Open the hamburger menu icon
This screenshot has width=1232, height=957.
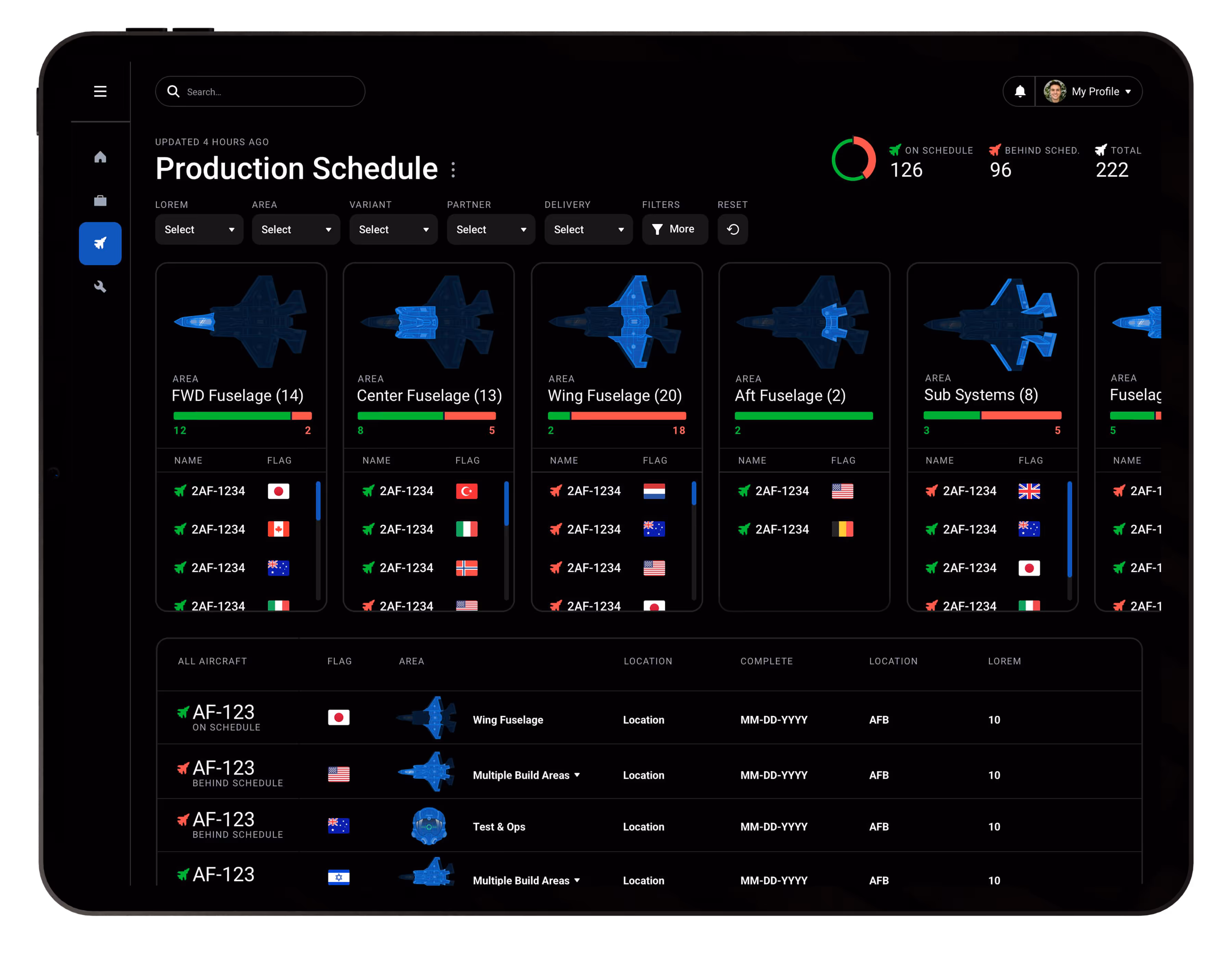coord(100,91)
